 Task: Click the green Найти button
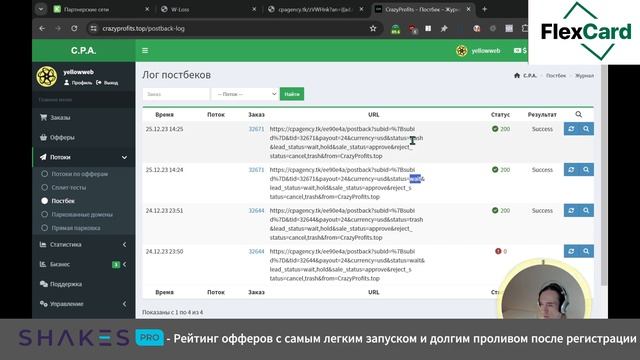click(x=292, y=94)
